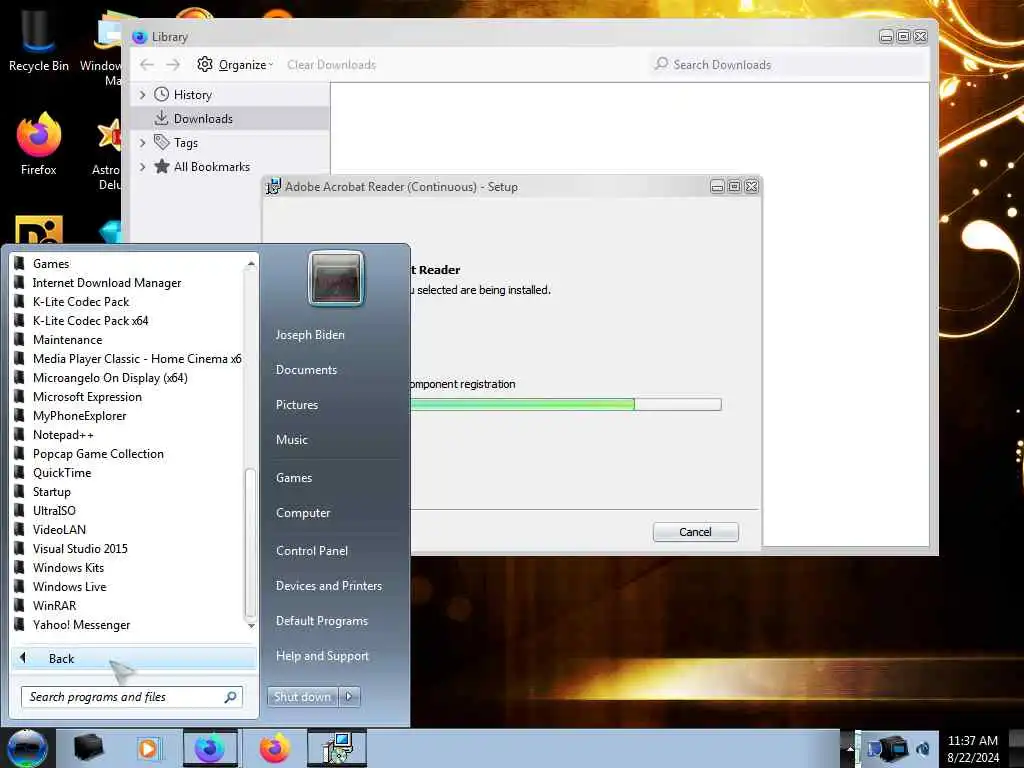
Task: Click the back arrow in Library toolbar
Action: pyautogui.click(x=147, y=65)
